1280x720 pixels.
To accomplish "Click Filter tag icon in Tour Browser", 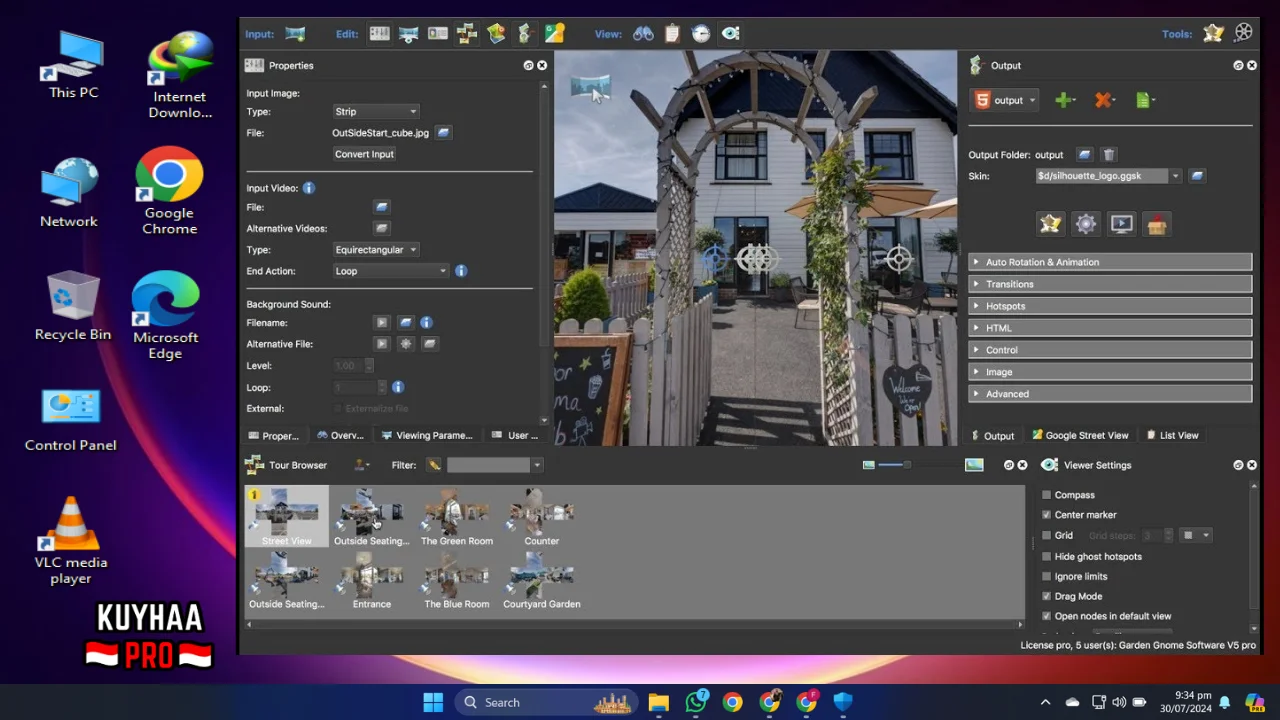I will click(433, 465).
